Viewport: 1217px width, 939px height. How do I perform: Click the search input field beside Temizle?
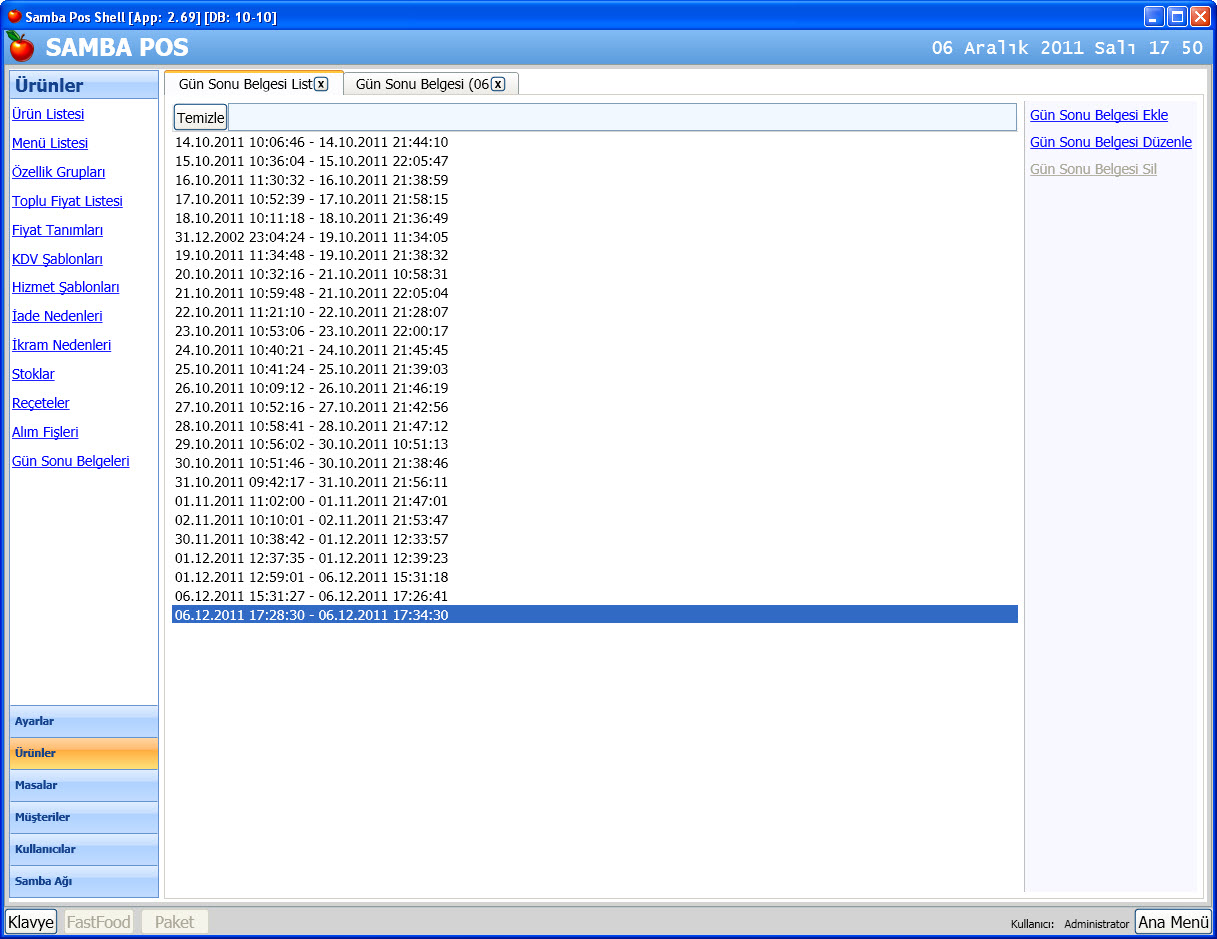click(621, 118)
